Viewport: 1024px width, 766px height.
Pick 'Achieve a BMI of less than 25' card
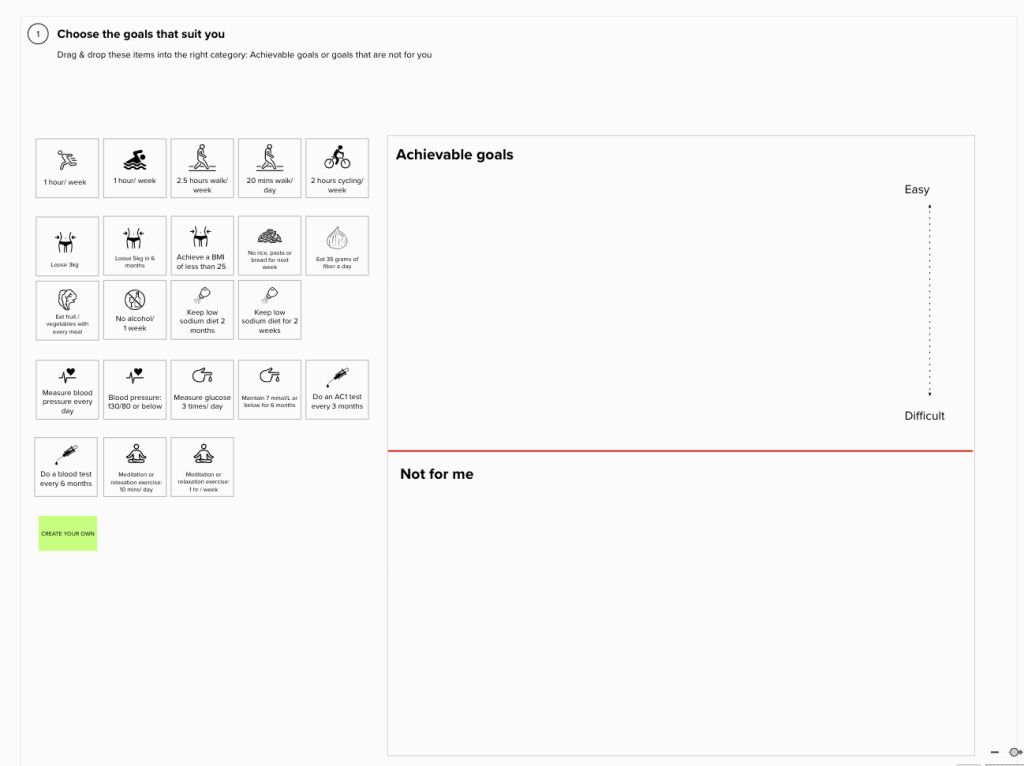[x=202, y=246]
